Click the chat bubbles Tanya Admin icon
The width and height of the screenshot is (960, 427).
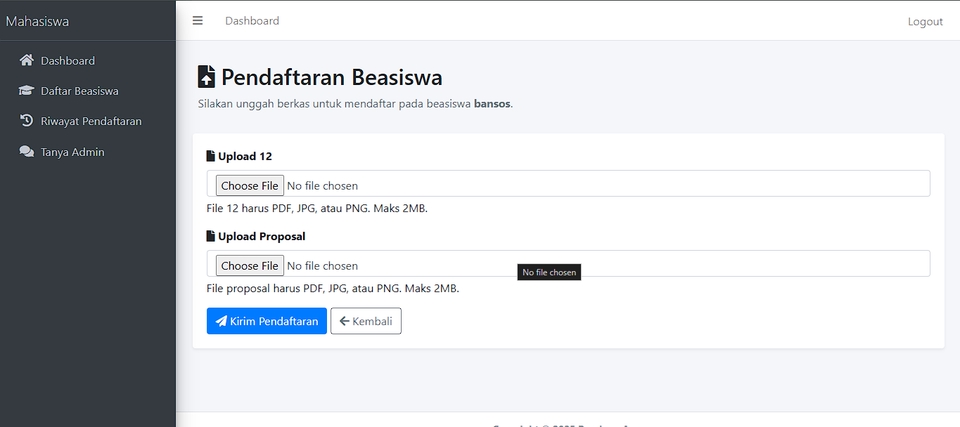pyautogui.click(x=27, y=152)
